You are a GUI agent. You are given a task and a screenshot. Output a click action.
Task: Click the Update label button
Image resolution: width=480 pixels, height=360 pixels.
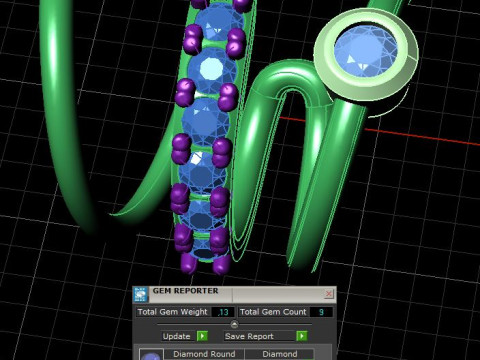177,336
